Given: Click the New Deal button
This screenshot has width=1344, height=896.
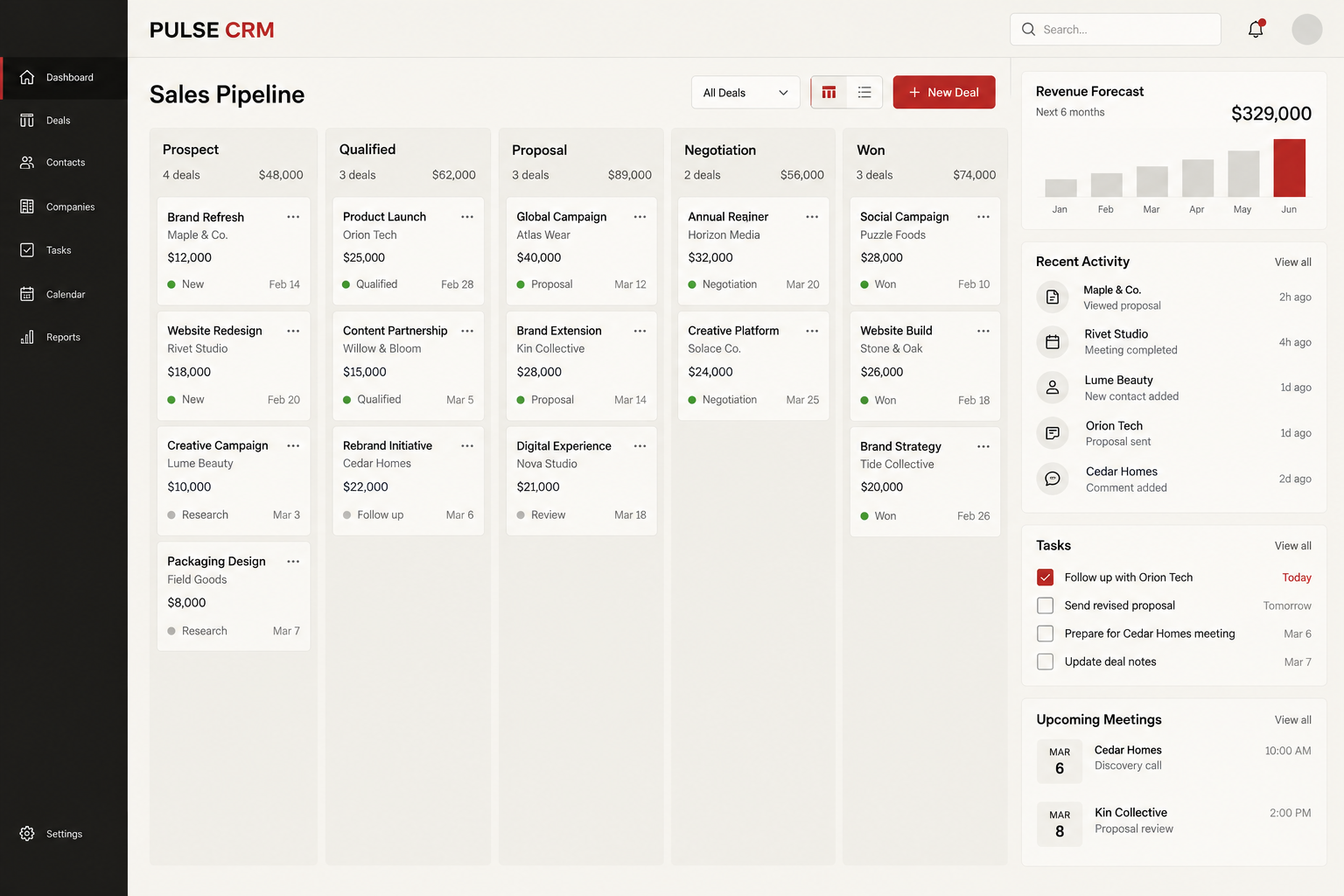Looking at the screenshot, I should pyautogui.click(x=944, y=92).
